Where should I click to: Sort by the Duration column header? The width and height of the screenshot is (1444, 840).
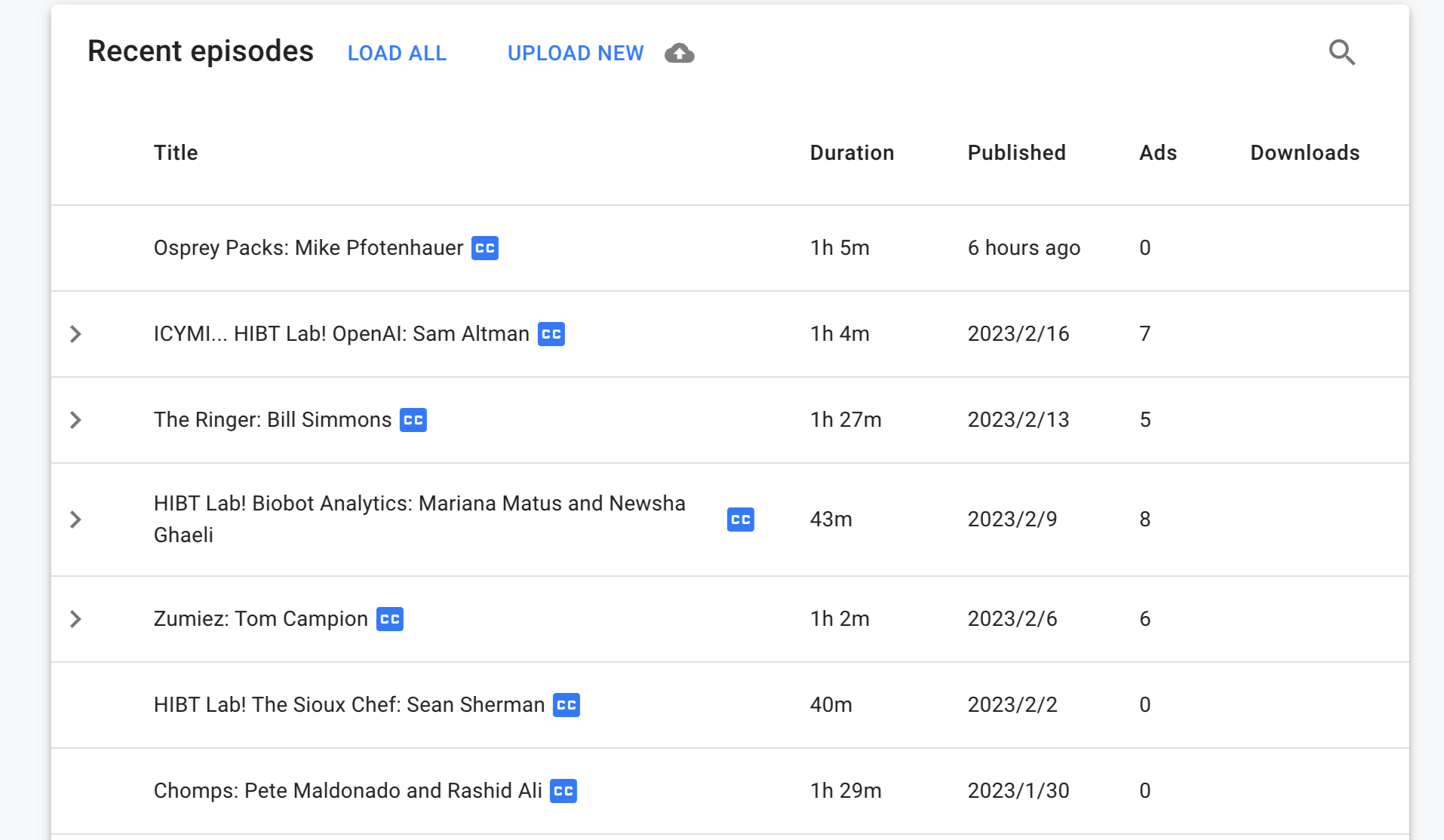coord(852,153)
